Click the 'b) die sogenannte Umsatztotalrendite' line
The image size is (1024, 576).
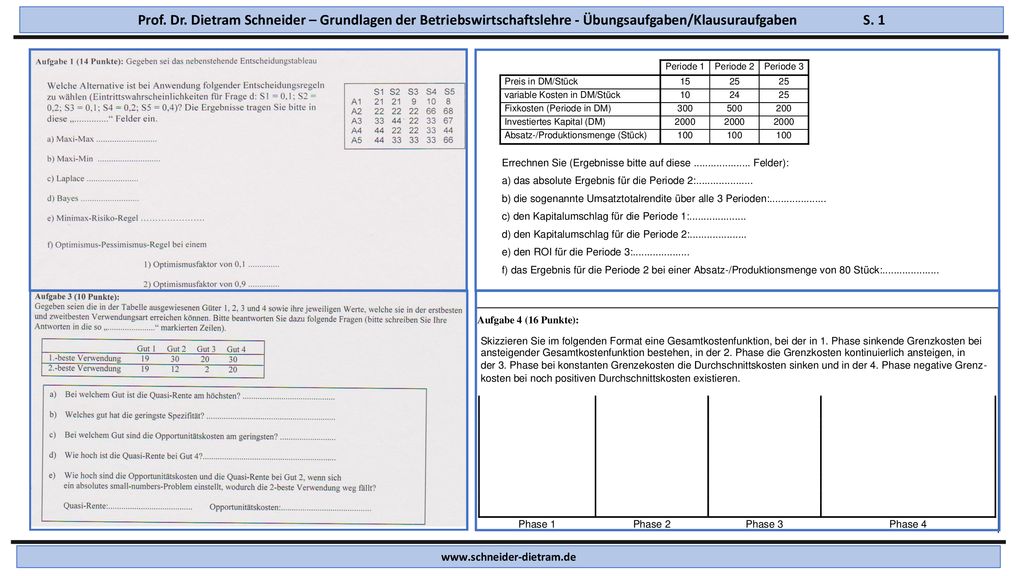click(664, 199)
